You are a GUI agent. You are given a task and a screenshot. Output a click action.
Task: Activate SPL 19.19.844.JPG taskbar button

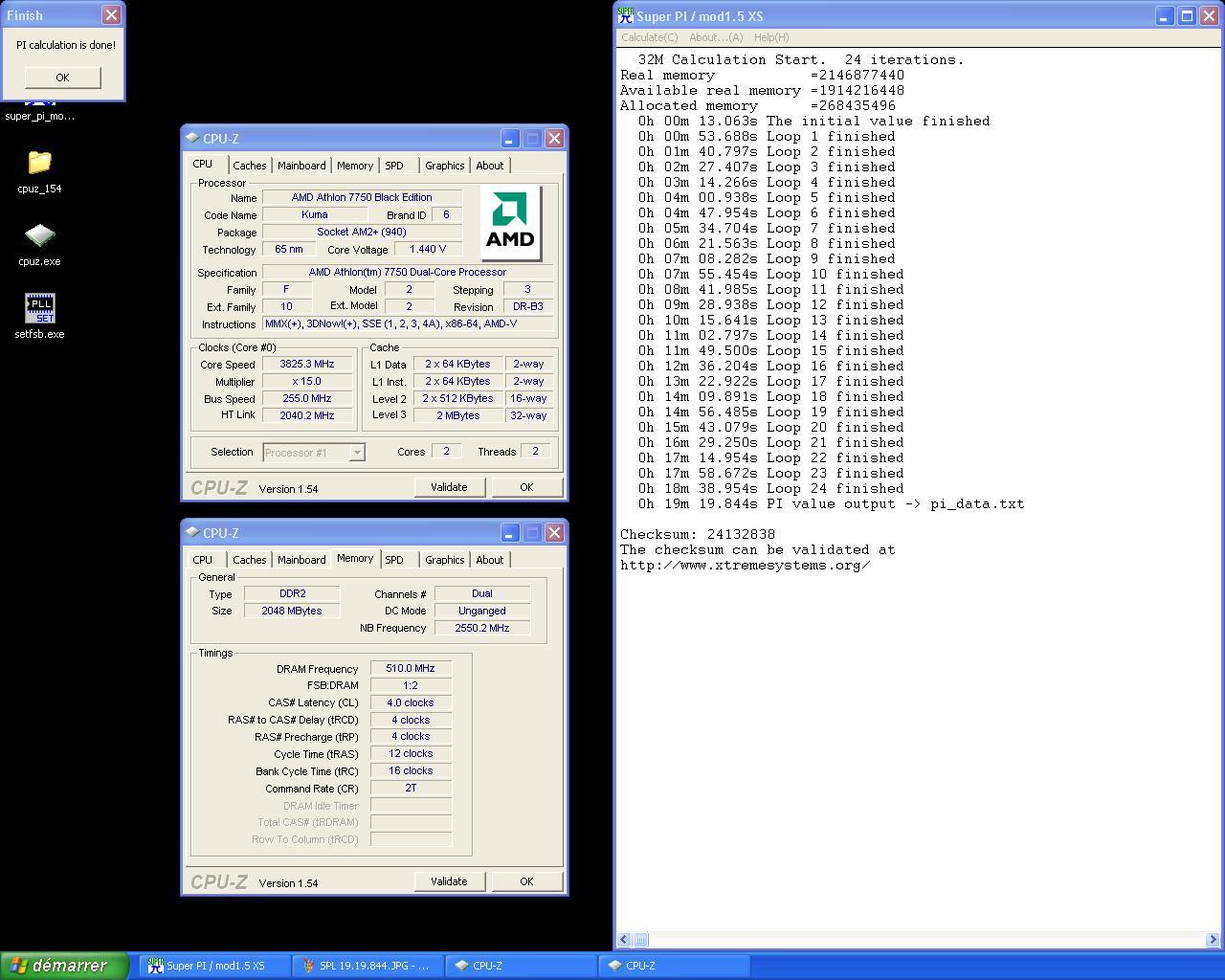[368, 966]
